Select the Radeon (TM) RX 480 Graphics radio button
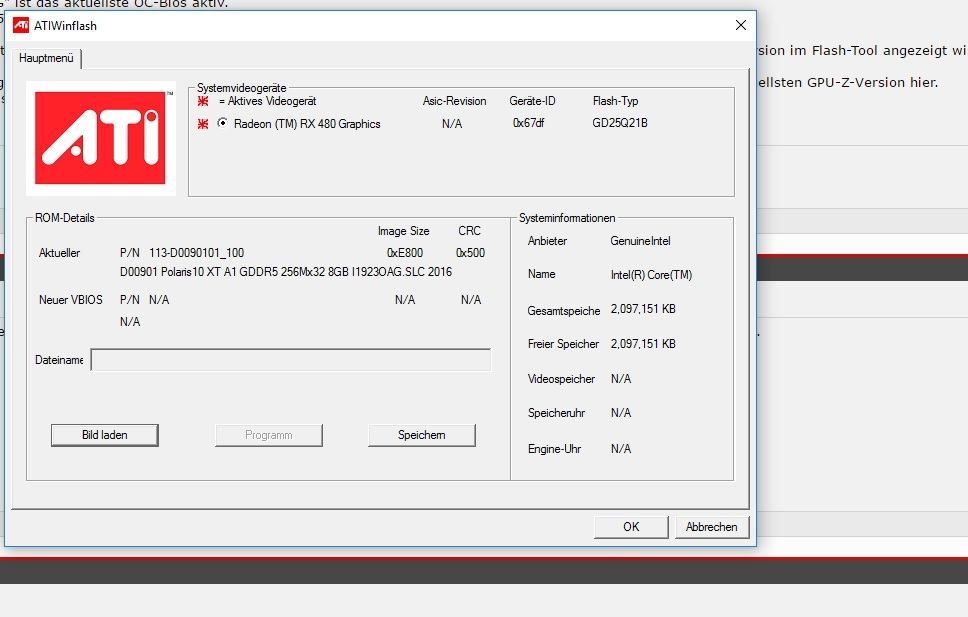 click(x=222, y=123)
